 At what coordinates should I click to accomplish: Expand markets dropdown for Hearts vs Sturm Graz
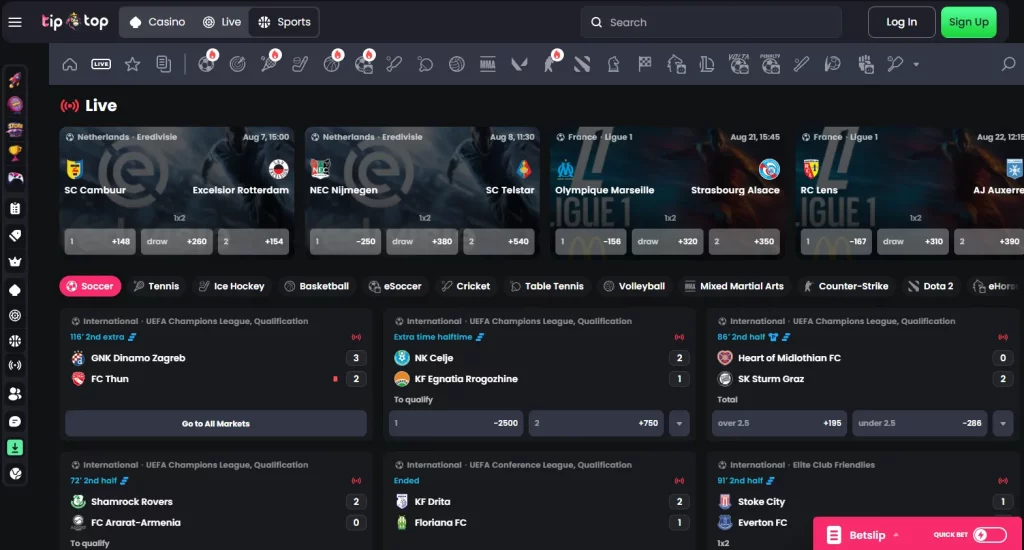[1002, 423]
